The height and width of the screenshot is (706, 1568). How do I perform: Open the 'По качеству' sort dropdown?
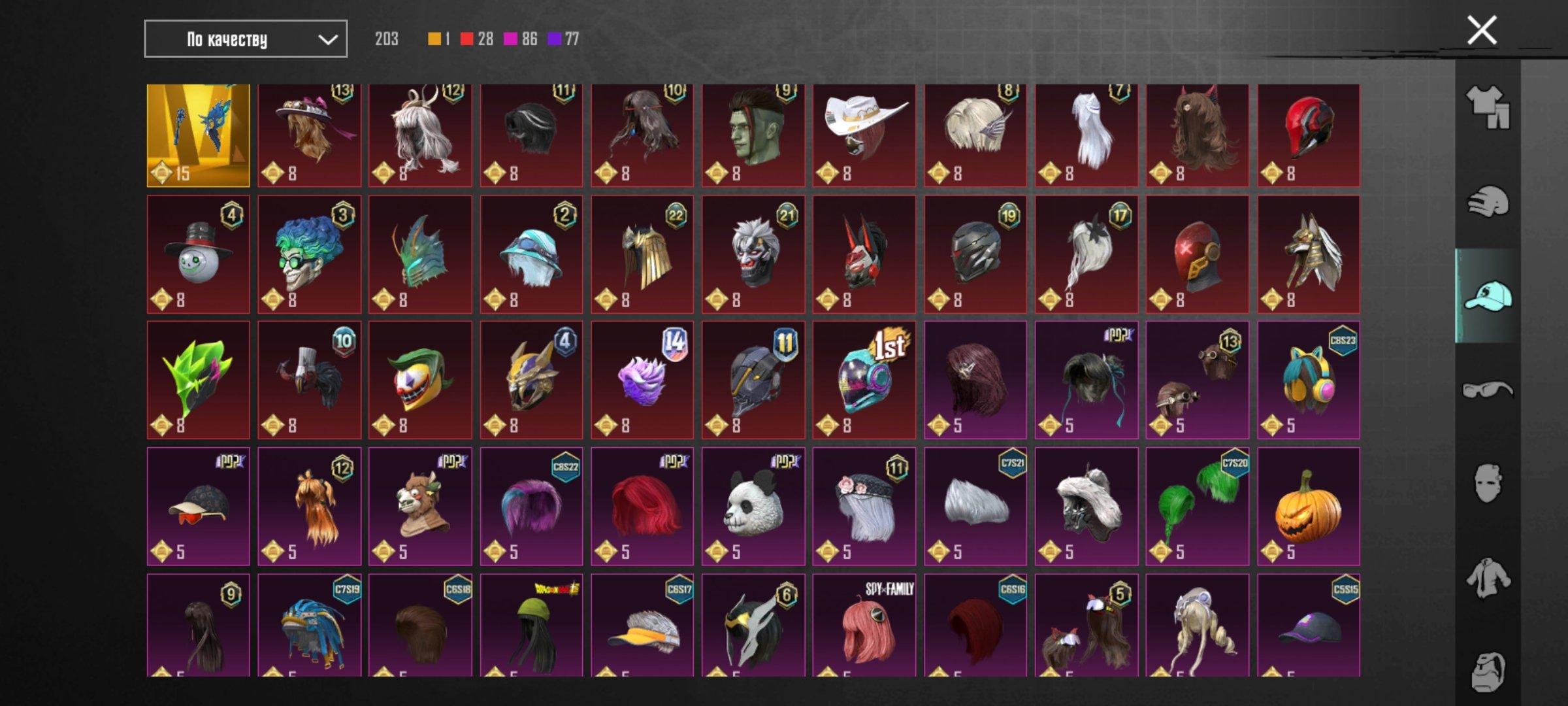point(246,39)
